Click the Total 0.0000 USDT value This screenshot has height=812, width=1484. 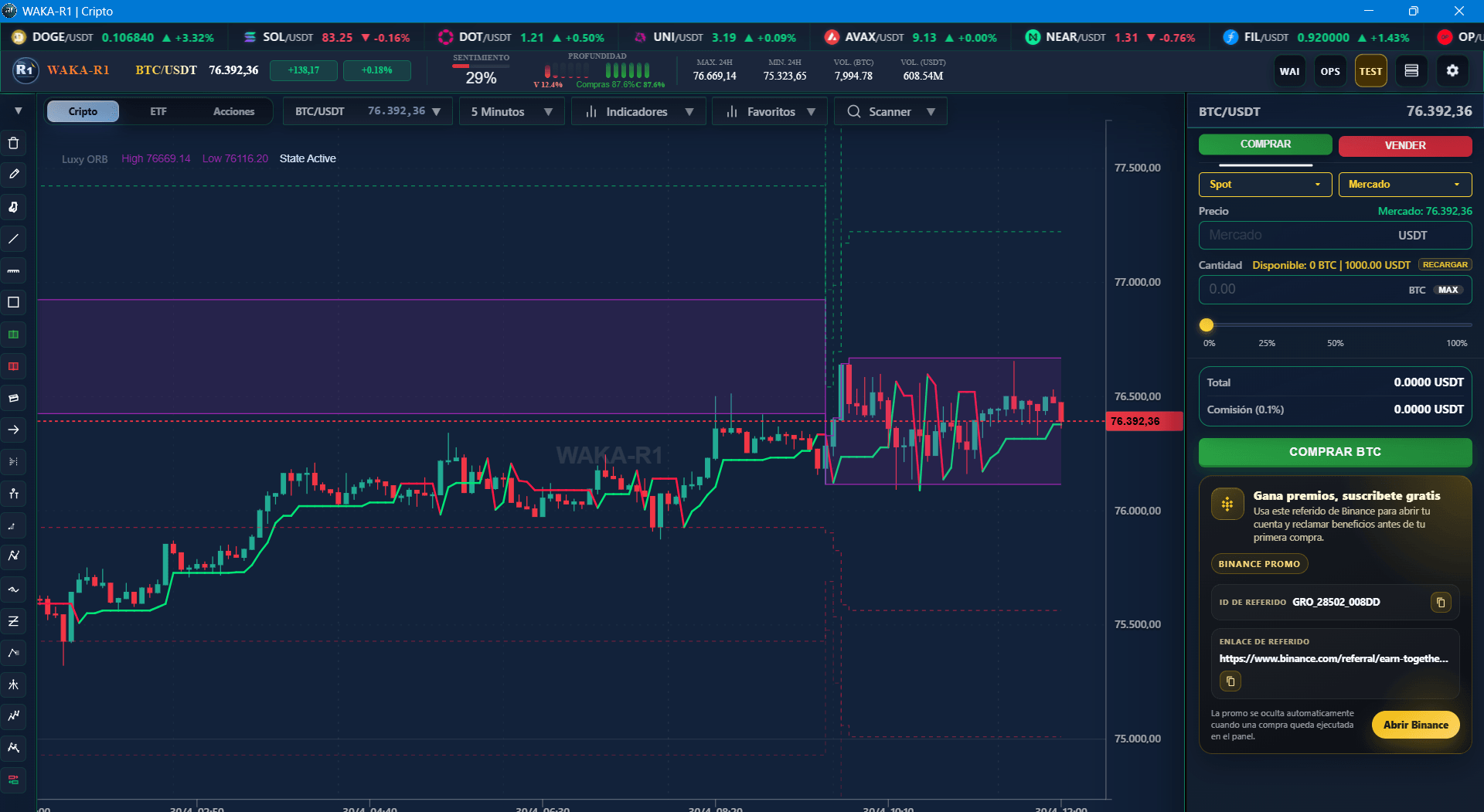(1428, 382)
